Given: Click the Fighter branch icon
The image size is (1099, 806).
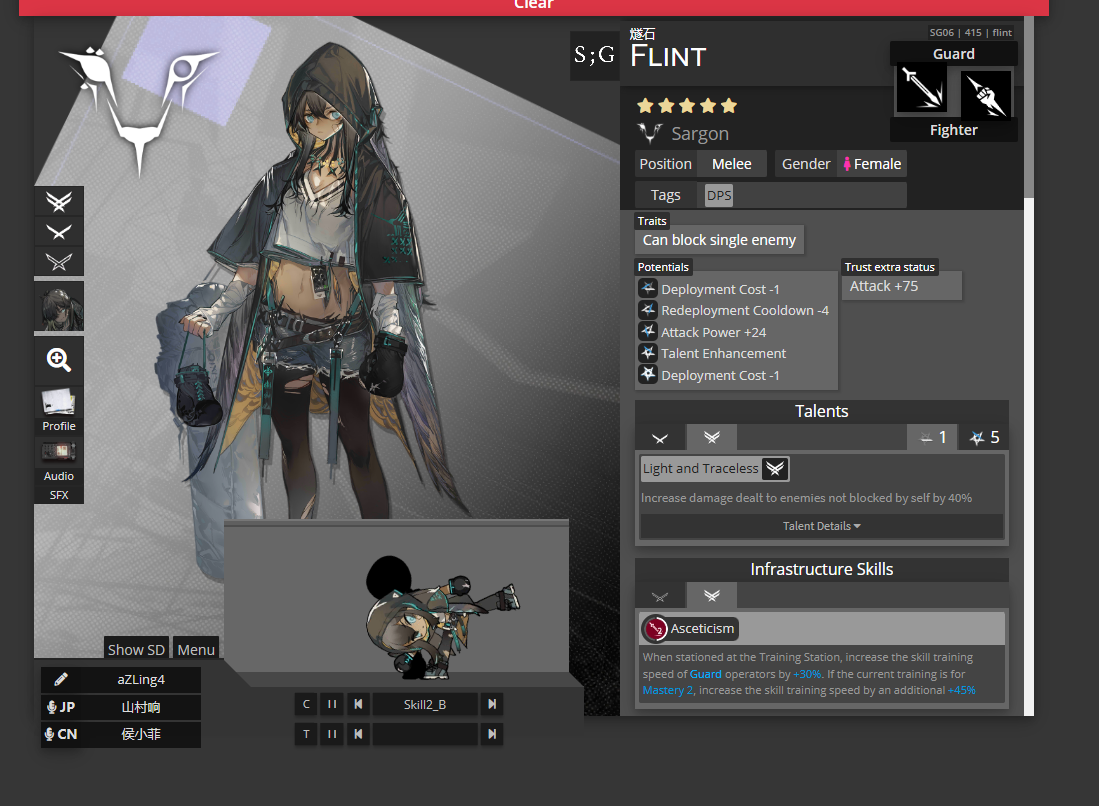Looking at the screenshot, I should point(986,94).
